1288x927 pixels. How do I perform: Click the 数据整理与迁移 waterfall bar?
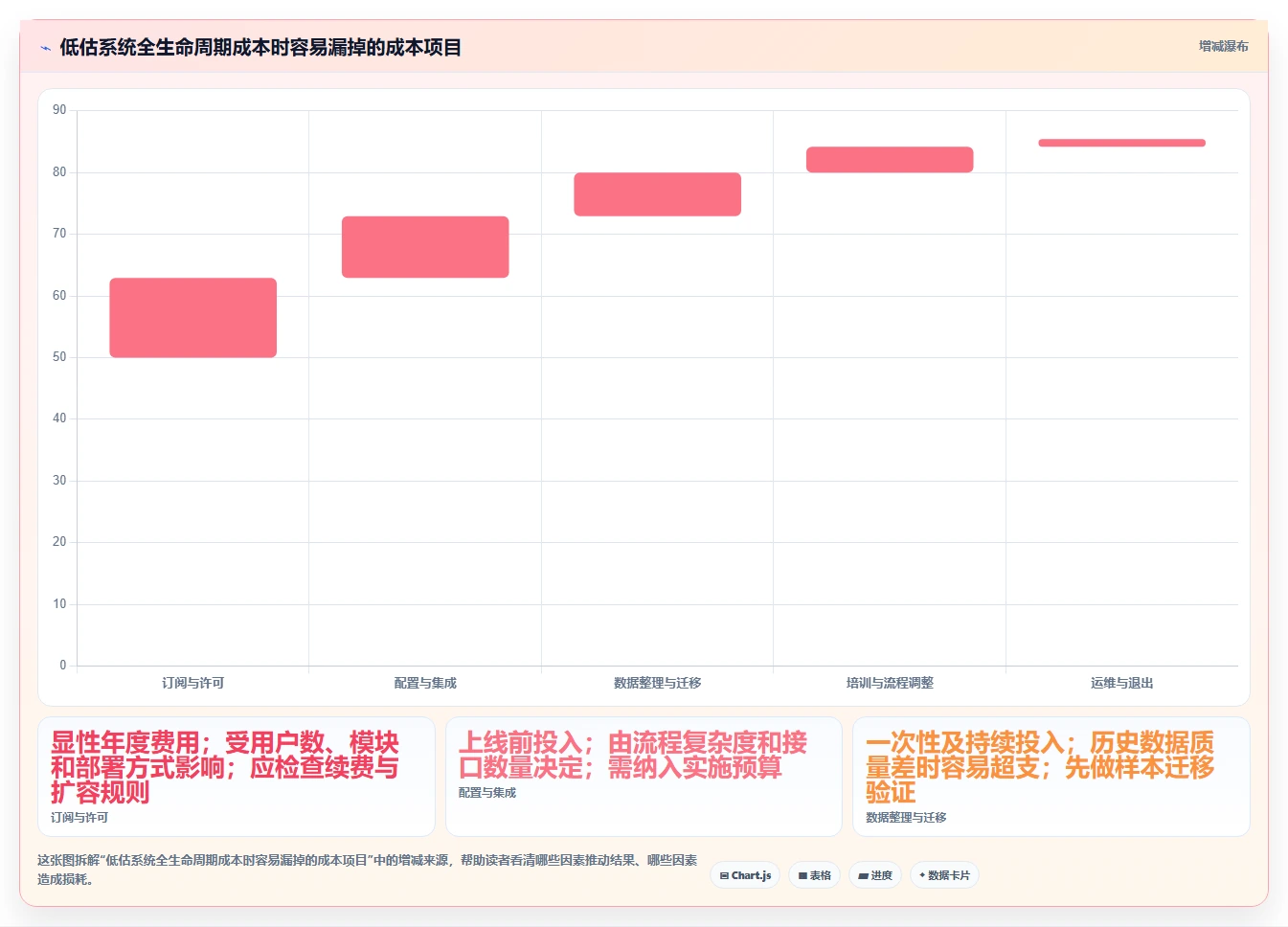pos(658,194)
